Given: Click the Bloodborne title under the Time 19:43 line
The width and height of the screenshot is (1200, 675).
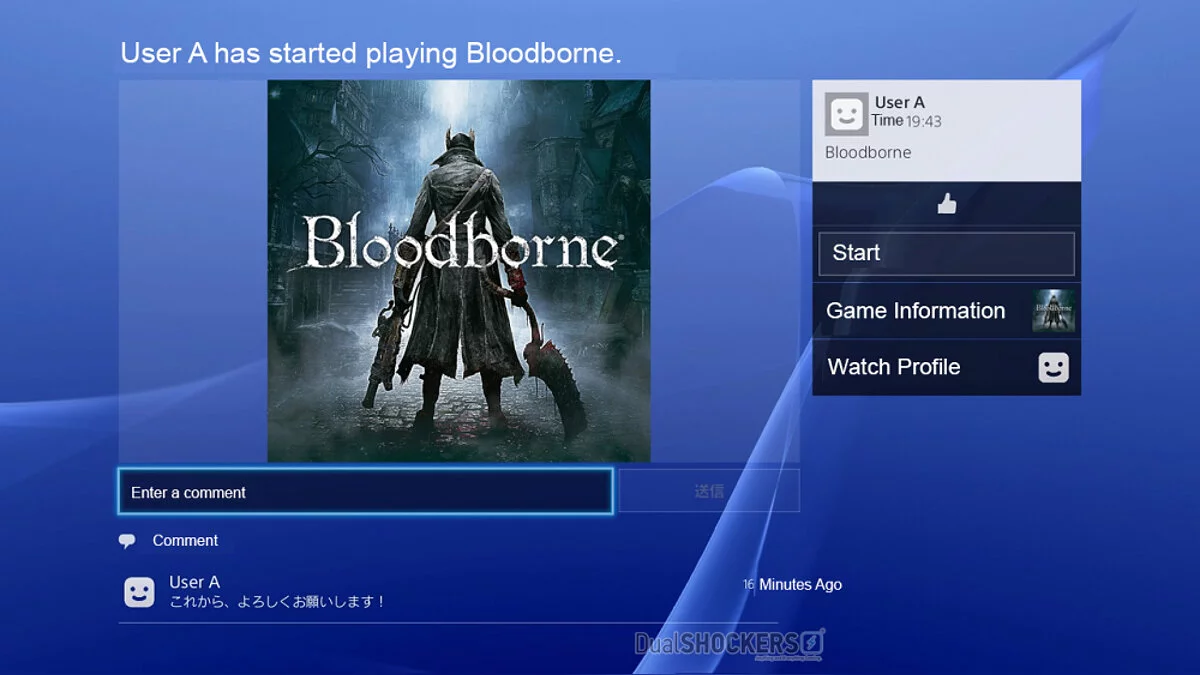Looking at the screenshot, I should pyautogui.click(x=867, y=152).
